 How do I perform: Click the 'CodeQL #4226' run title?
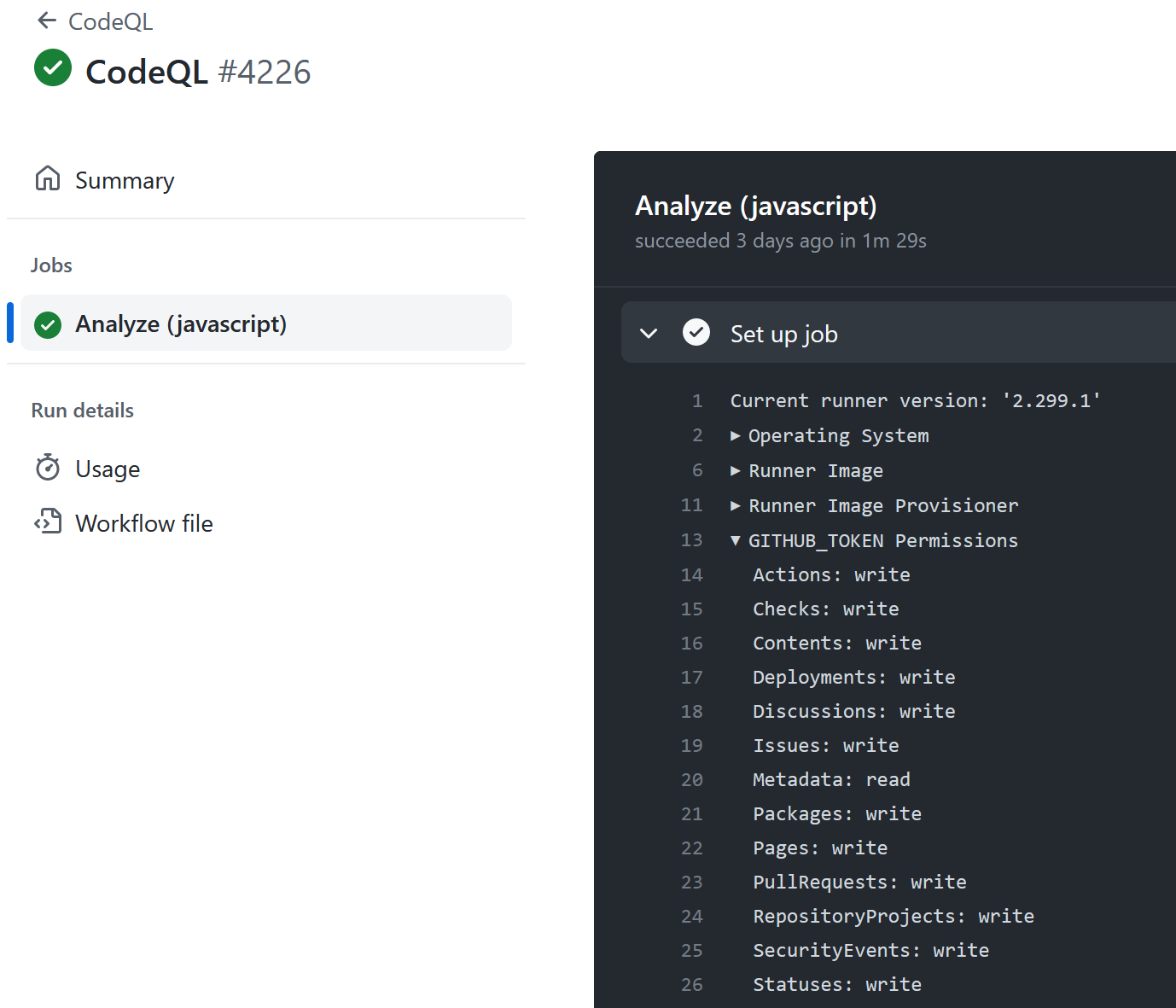[x=198, y=72]
